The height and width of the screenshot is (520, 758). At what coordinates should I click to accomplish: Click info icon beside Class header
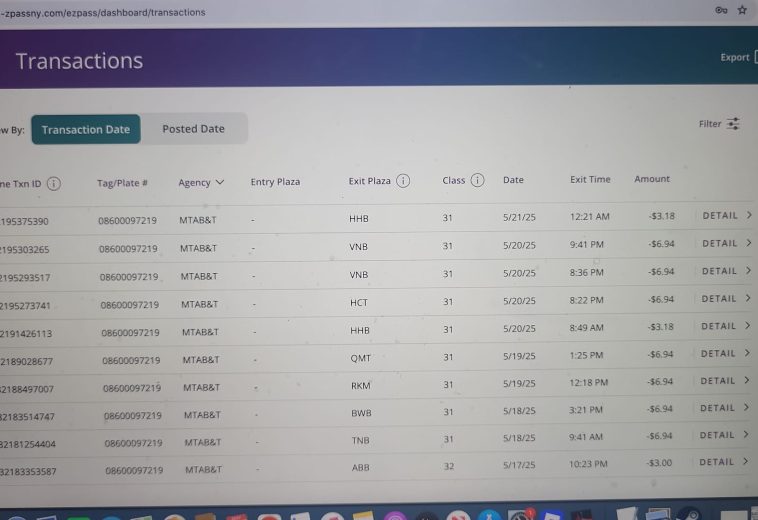point(477,180)
